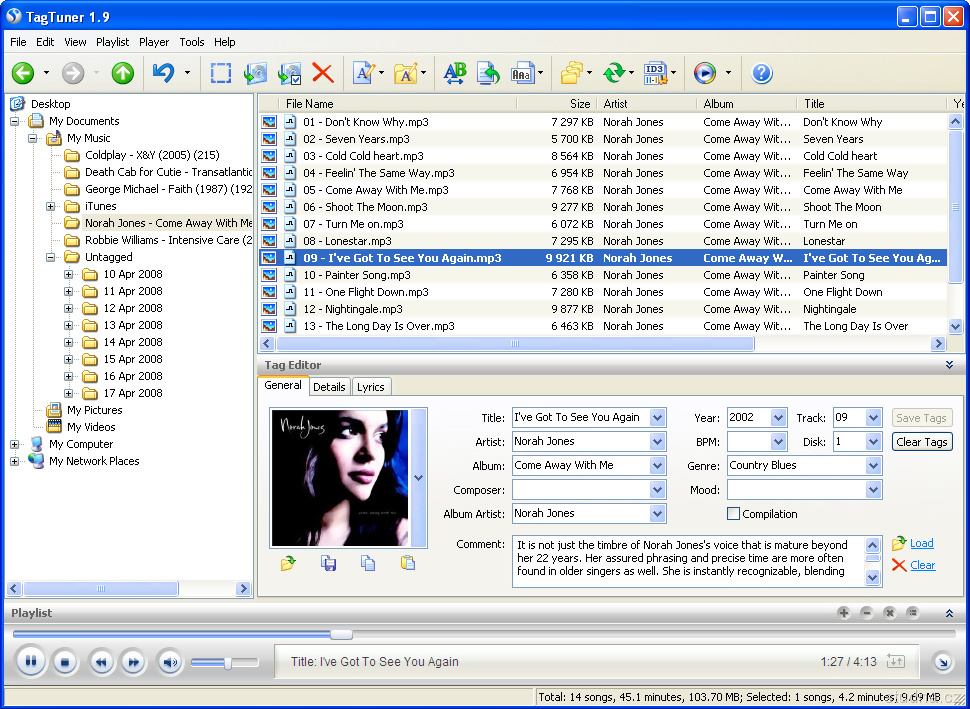
Task: Click the volume slider handle
Action: pos(228,663)
